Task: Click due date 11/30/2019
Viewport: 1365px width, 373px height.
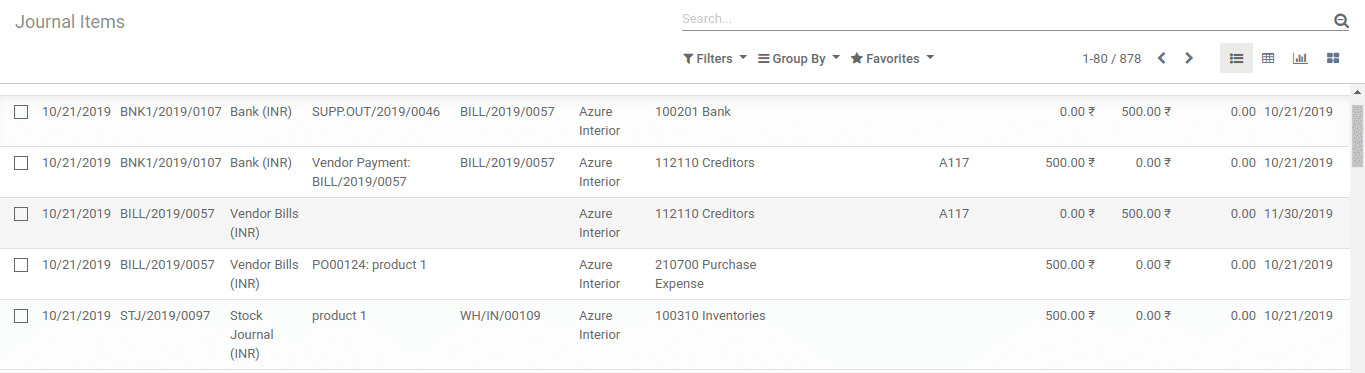Action: pos(1298,214)
